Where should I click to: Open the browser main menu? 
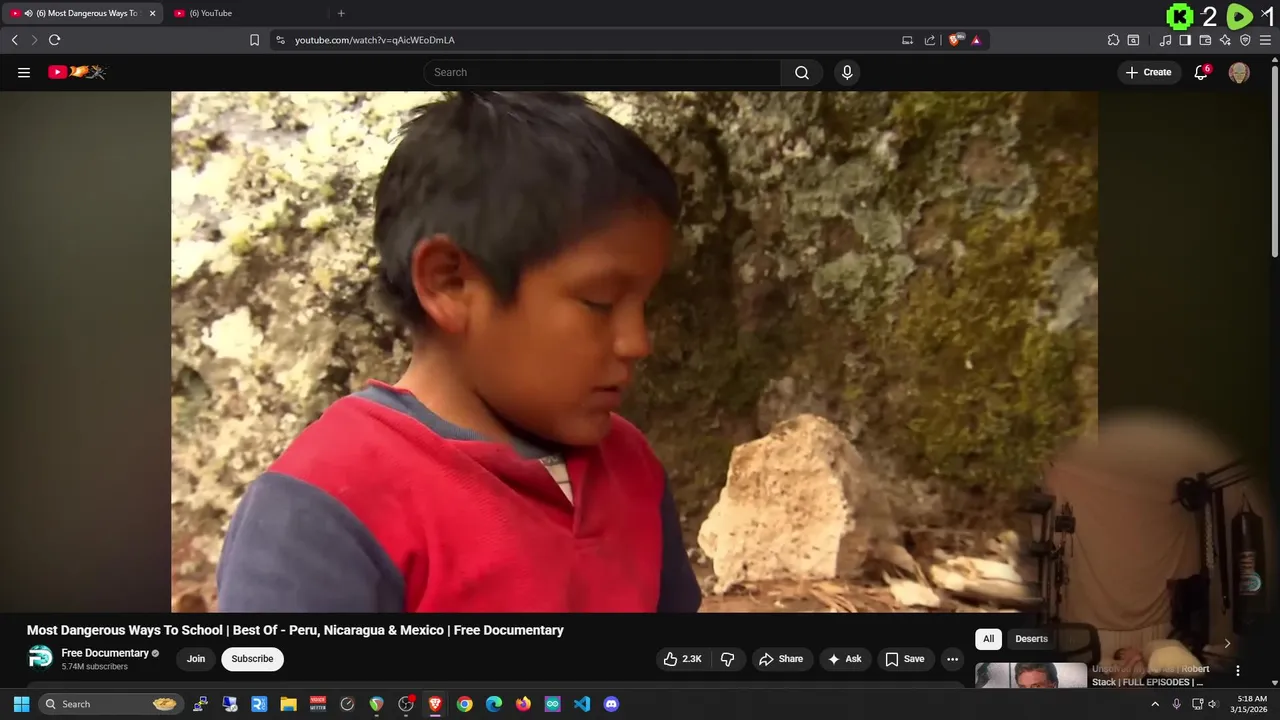tap(1265, 40)
